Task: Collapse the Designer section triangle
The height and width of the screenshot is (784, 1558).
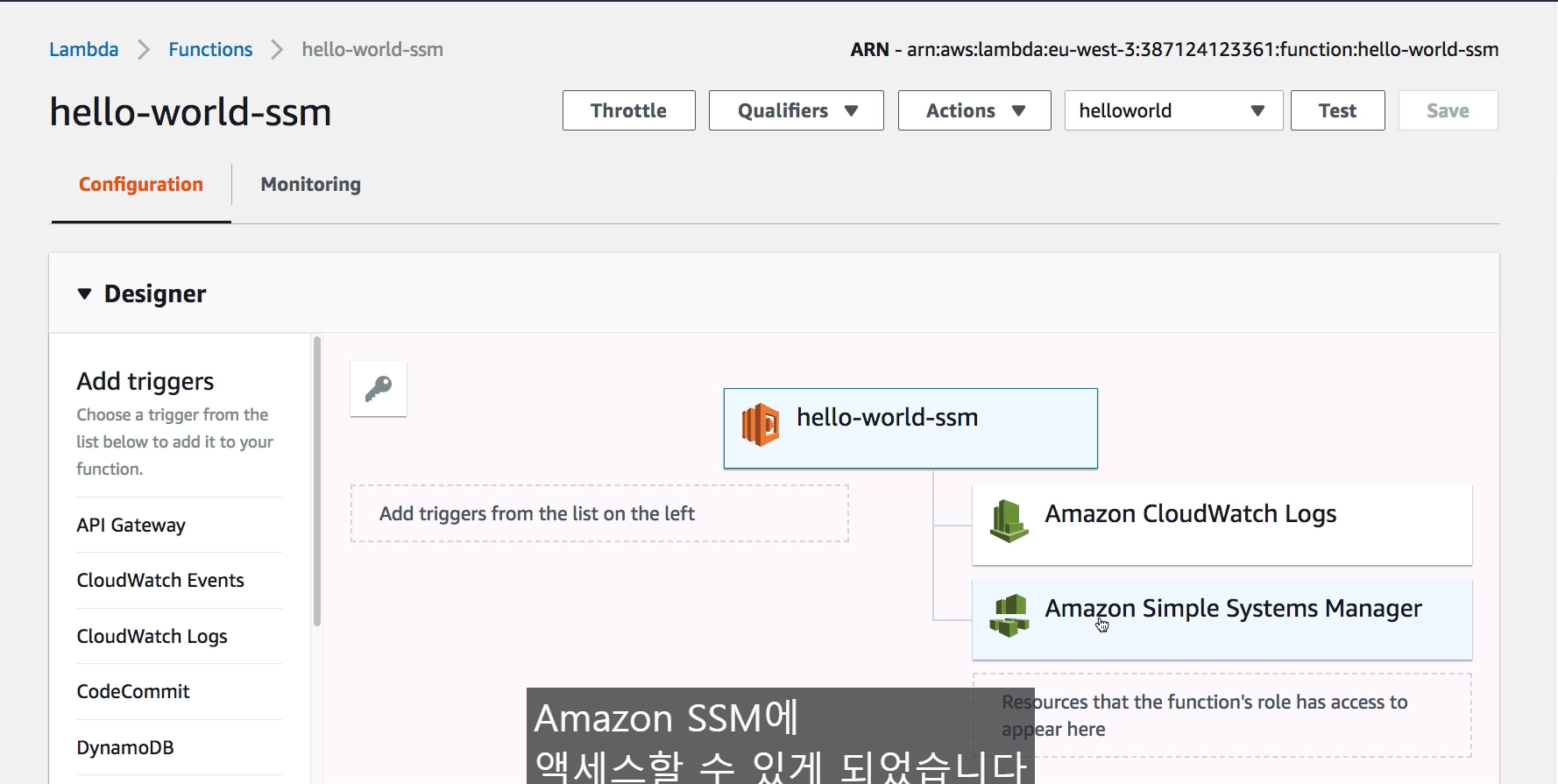Action: click(x=84, y=293)
